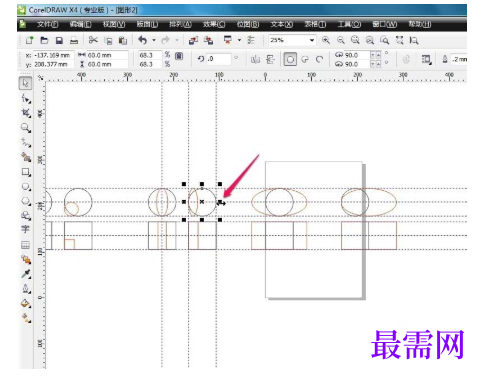Screen dimensions: 483x376
Task: Select the Zoom tool in toolbox
Action: (x=26, y=128)
